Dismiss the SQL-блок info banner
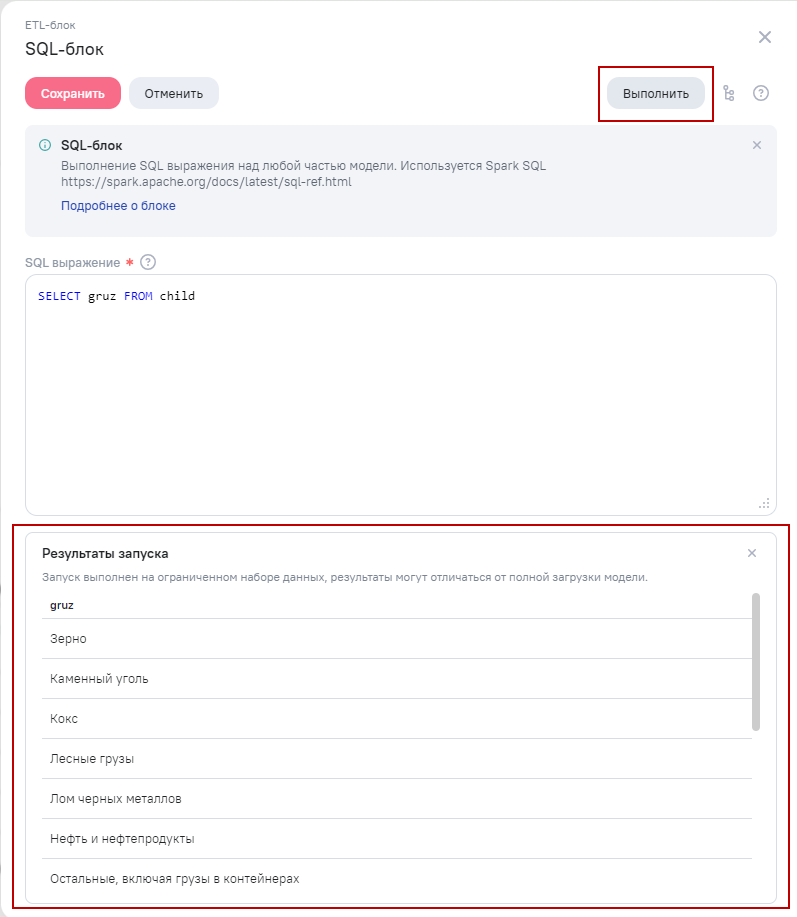Image resolution: width=797 pixels, height=917 pixels. (757, 145)
